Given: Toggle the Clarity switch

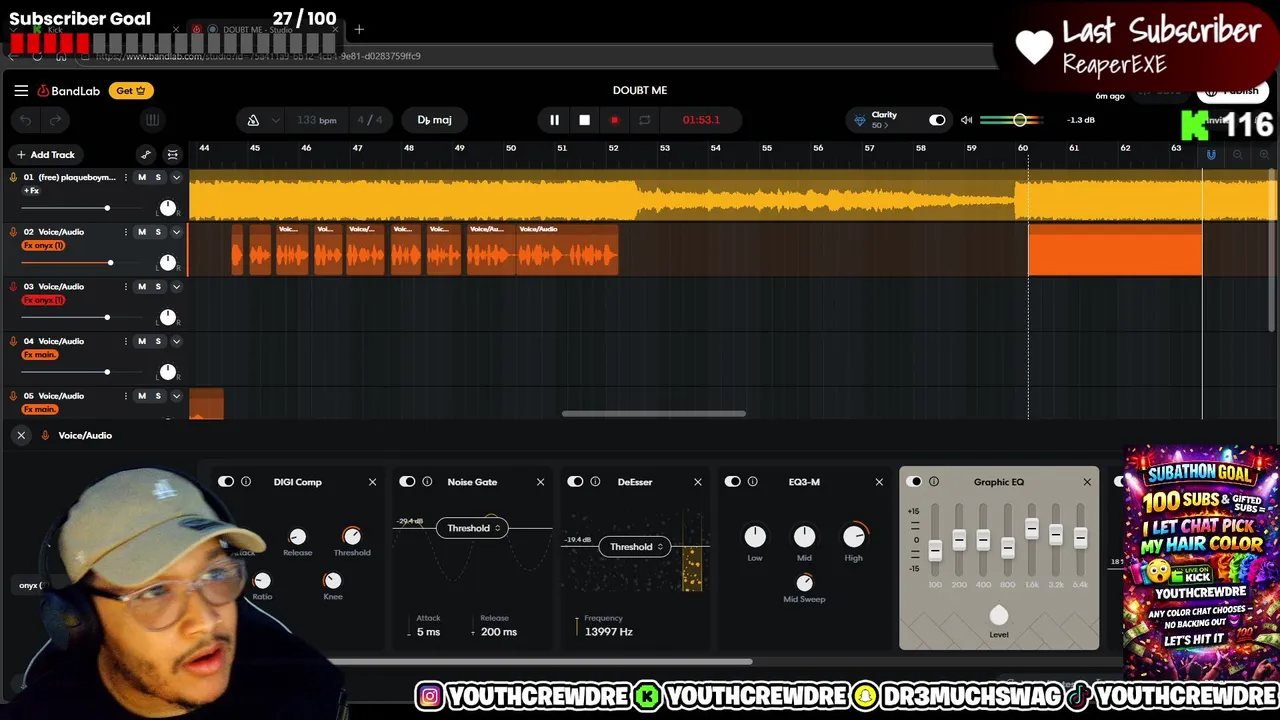Looking at the screenshot, I should (x=937, y=120).
